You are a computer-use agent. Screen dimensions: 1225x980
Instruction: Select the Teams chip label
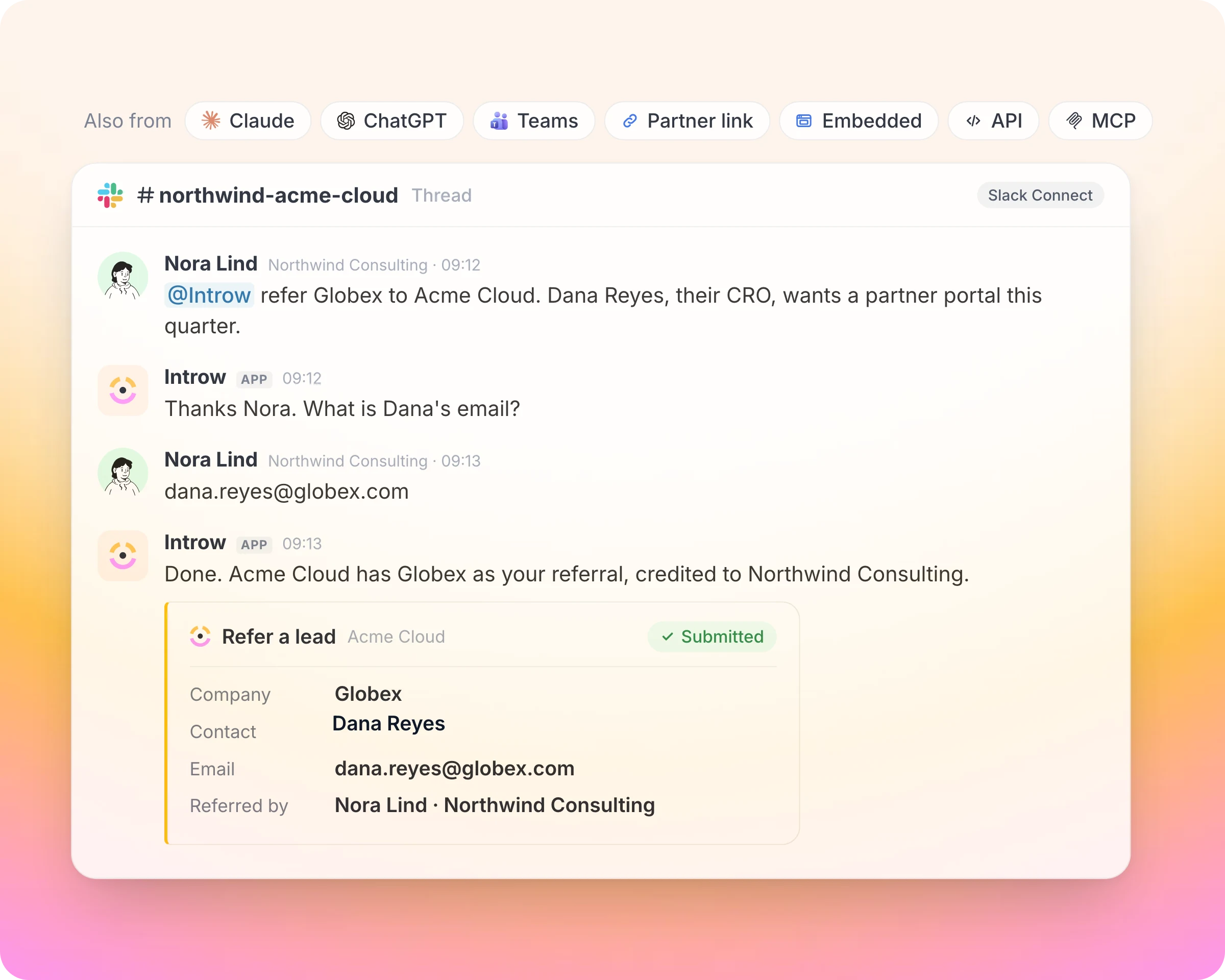point(547,120)
